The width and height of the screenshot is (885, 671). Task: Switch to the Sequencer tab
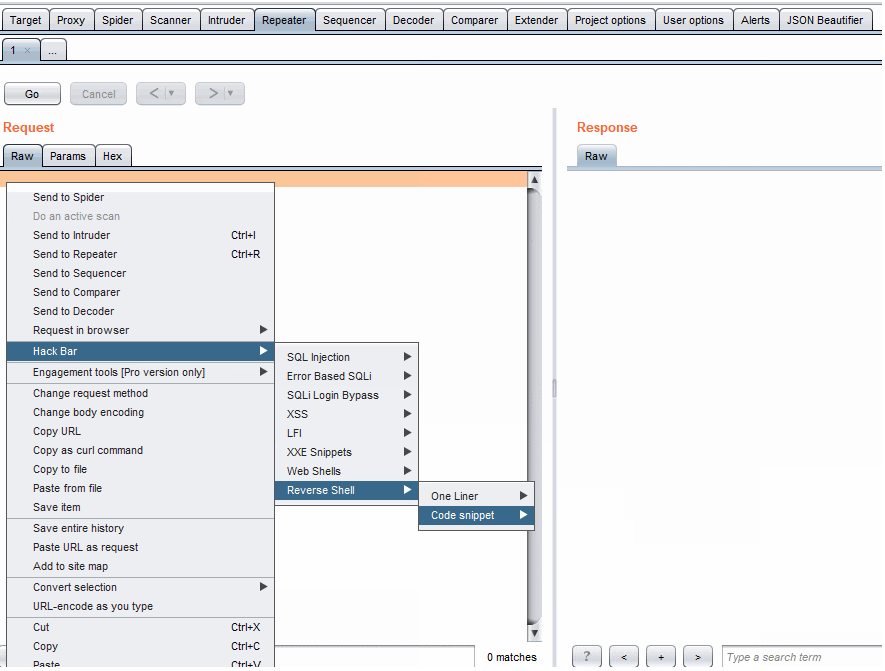pos(349,20)
